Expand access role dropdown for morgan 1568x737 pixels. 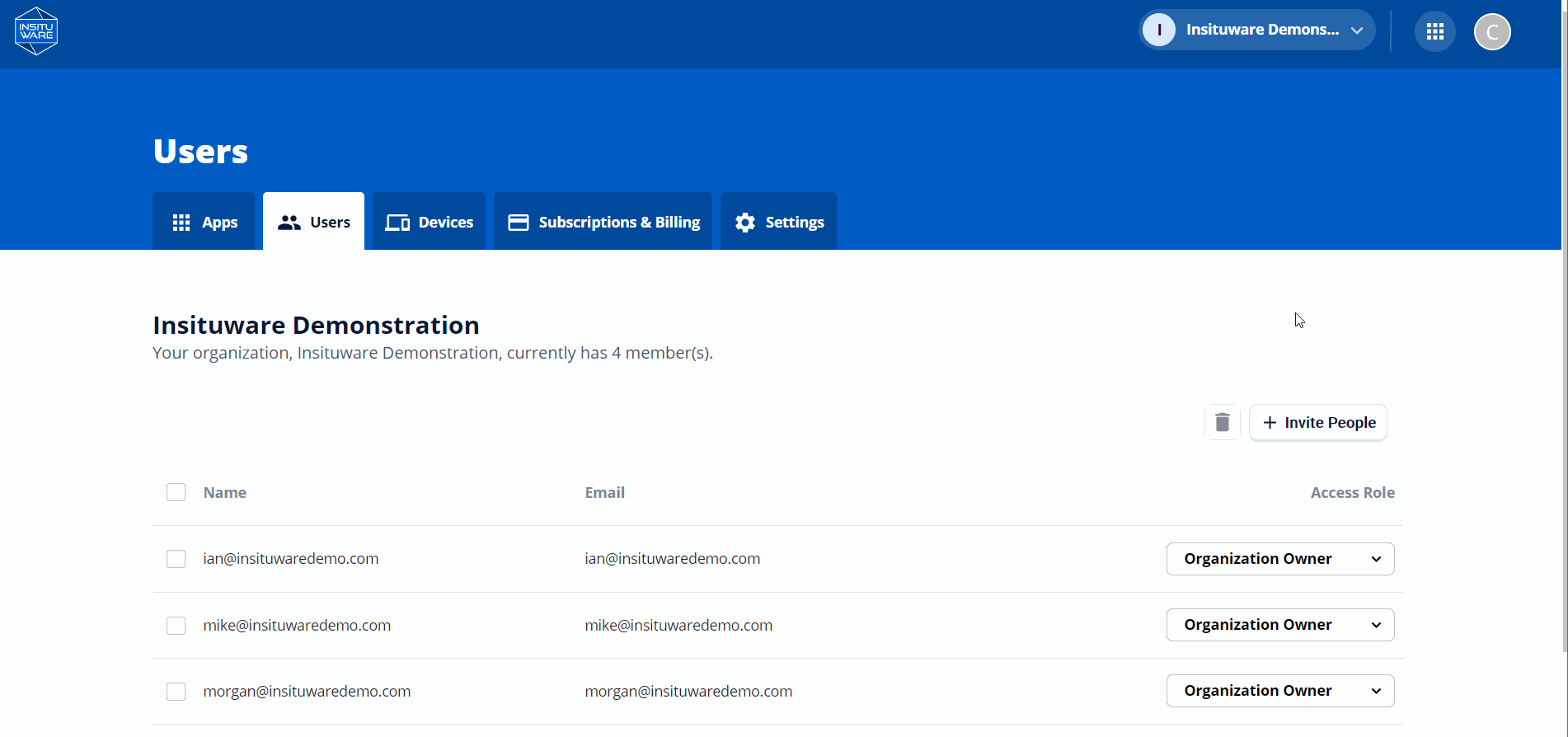pos(1279,691)
